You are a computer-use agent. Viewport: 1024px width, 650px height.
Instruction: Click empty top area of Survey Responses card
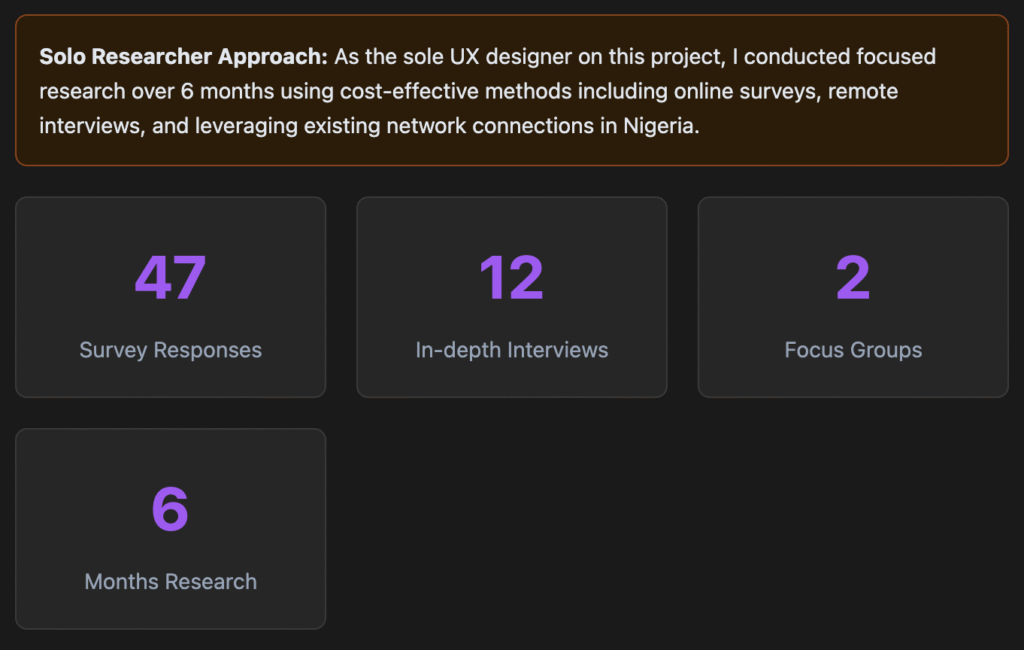tap(170, 218)
